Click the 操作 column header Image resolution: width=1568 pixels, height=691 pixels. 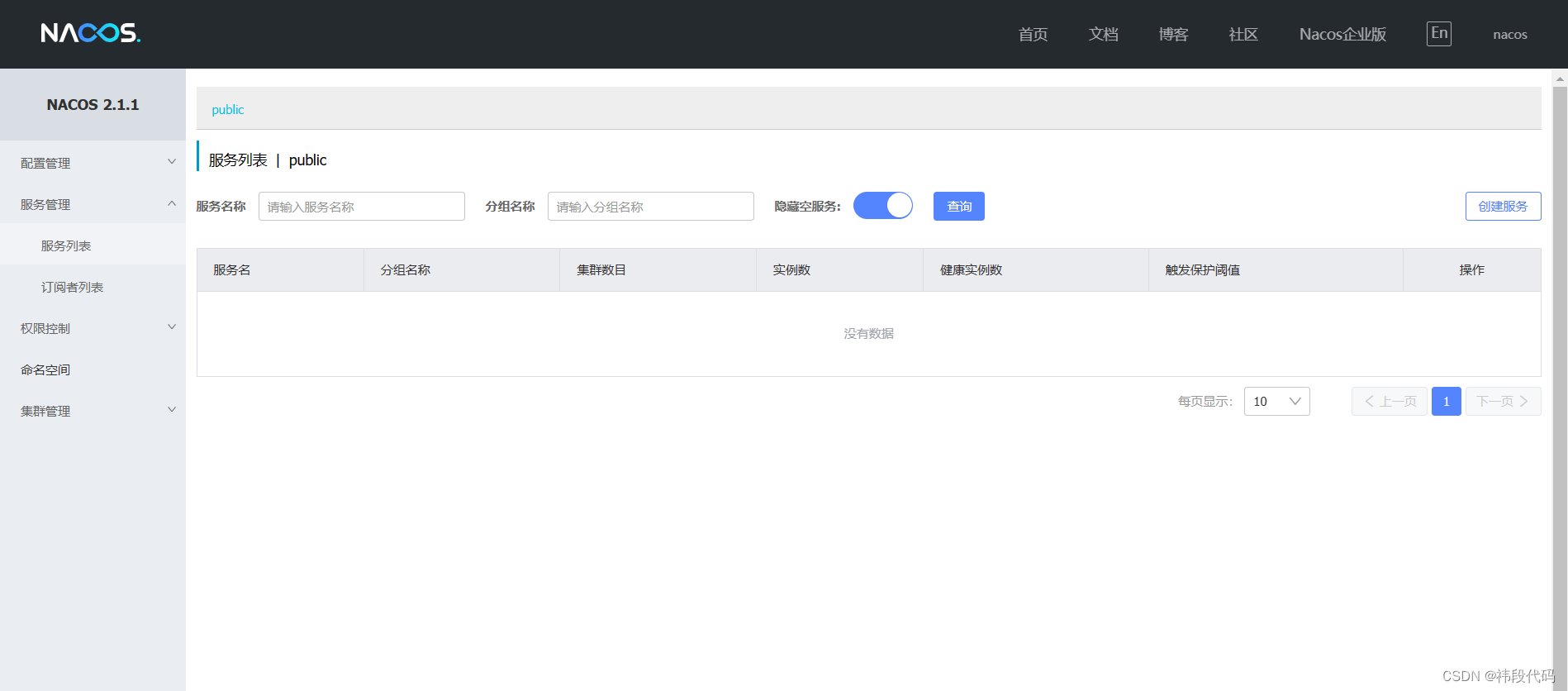click(1472, 270)
